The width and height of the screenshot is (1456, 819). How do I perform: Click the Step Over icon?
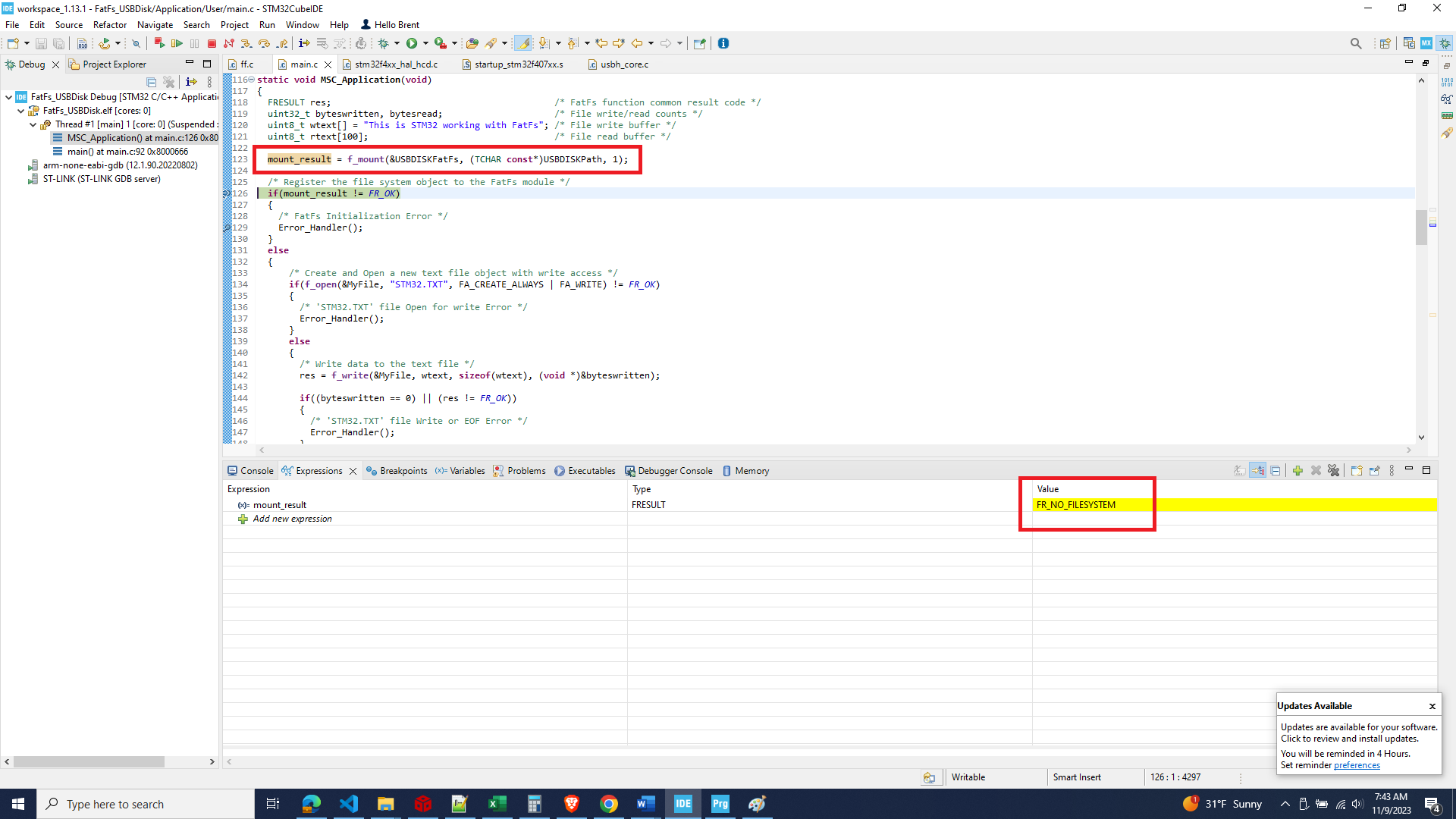[264, 43]
